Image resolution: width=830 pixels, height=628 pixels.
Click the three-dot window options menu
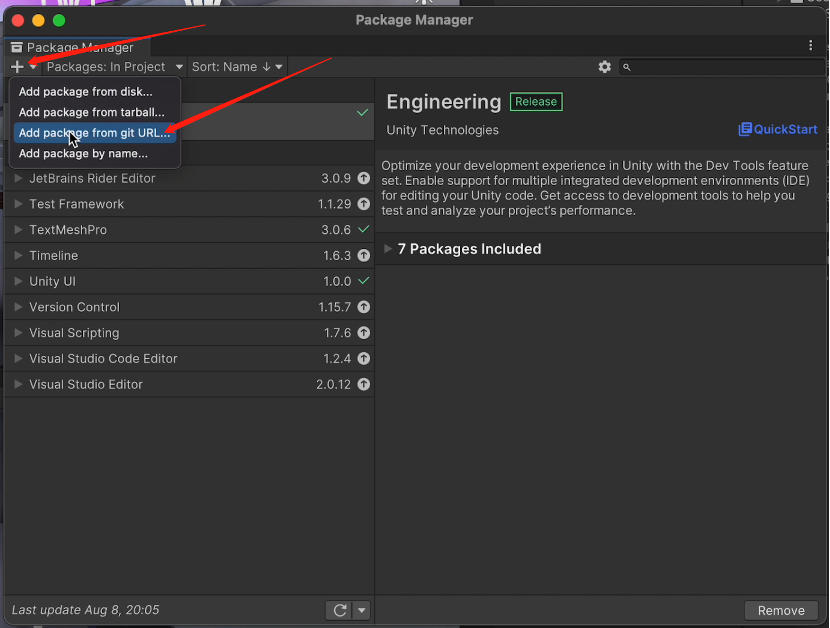point(811,46)
